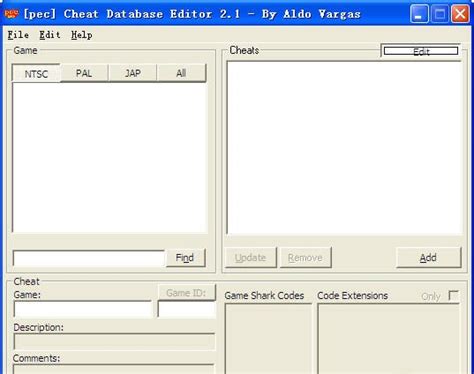Image resolution: width=474 pixels, height=374 pixels.
Task: Click the Update cheat button
Action: (251, 258)
